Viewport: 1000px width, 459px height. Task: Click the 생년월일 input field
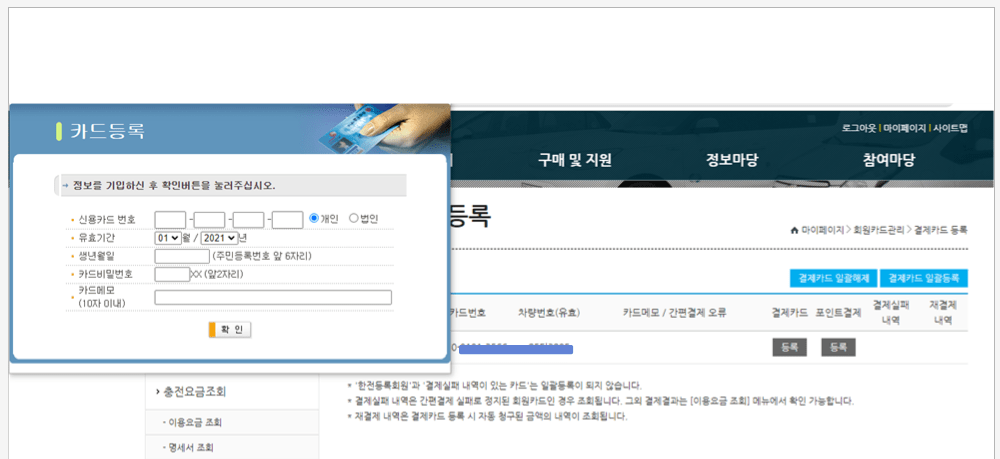point(182,256)
